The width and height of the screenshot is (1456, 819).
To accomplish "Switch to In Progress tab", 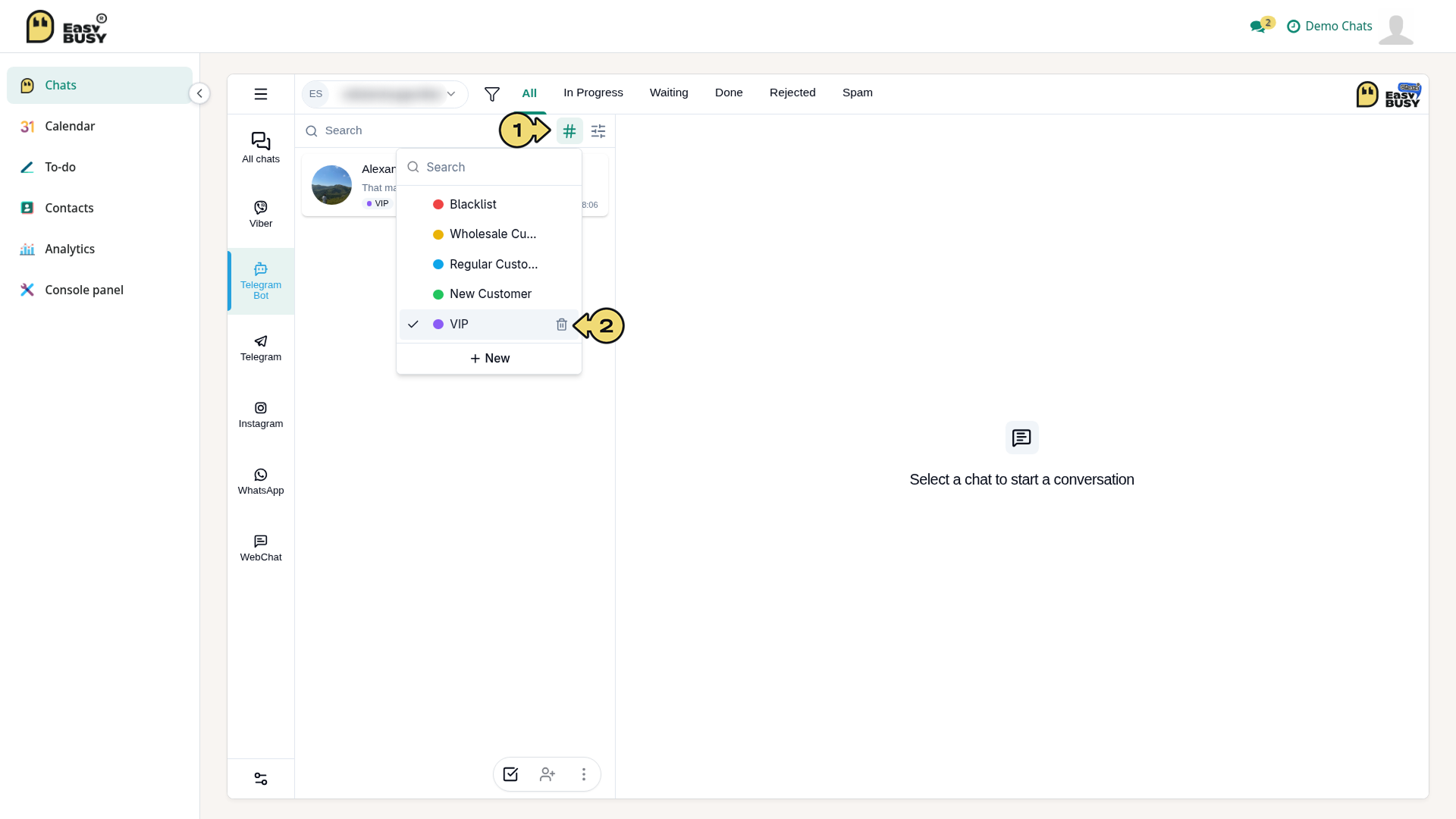I will click(x=593, y=93).
